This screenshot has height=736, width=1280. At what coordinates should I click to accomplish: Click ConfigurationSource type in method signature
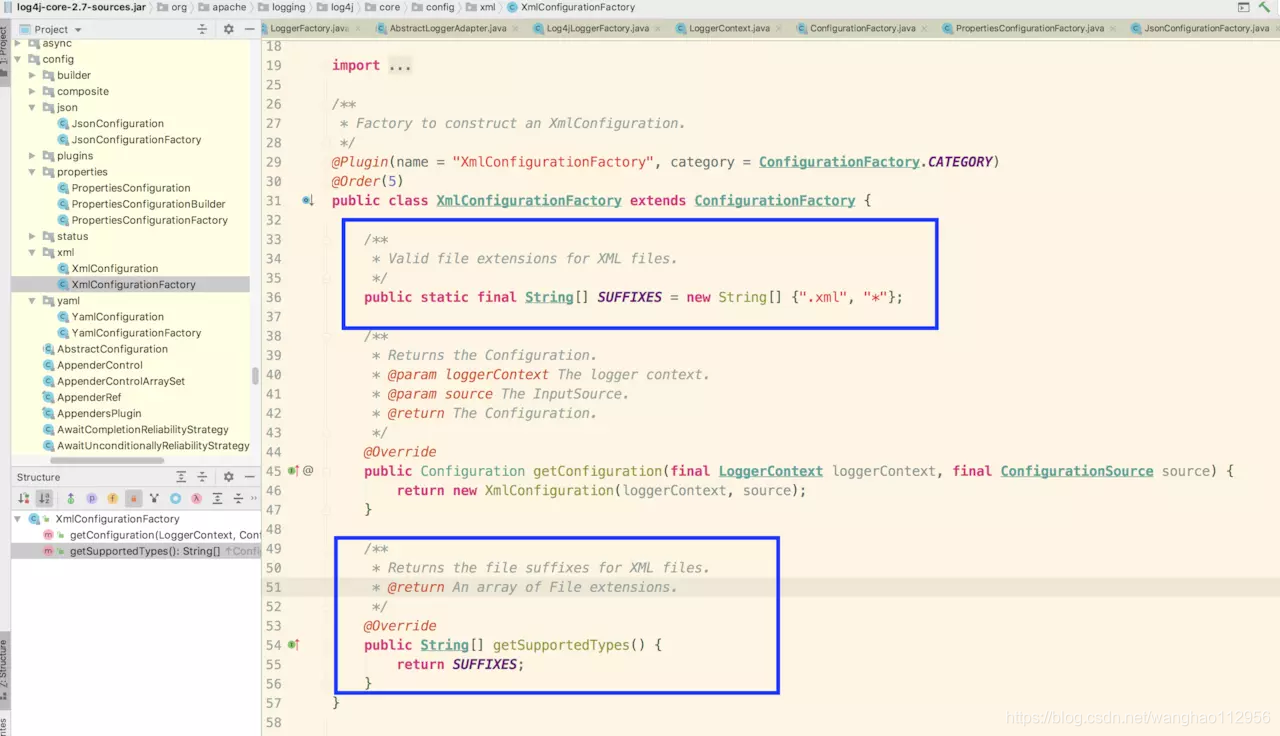tap(1076, 471)
